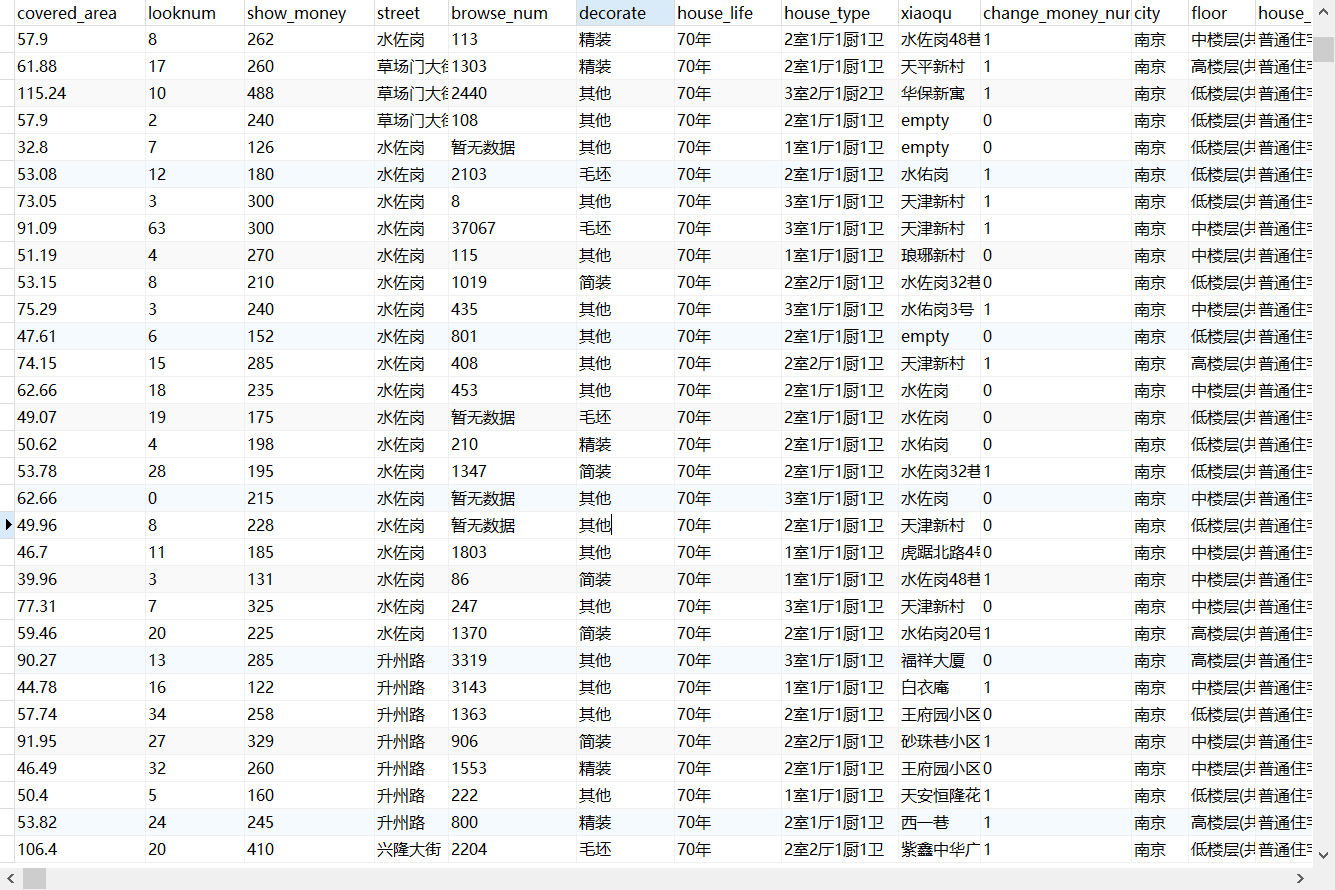
Task: Select the show_money cell 325
Action: coord(309,606)
